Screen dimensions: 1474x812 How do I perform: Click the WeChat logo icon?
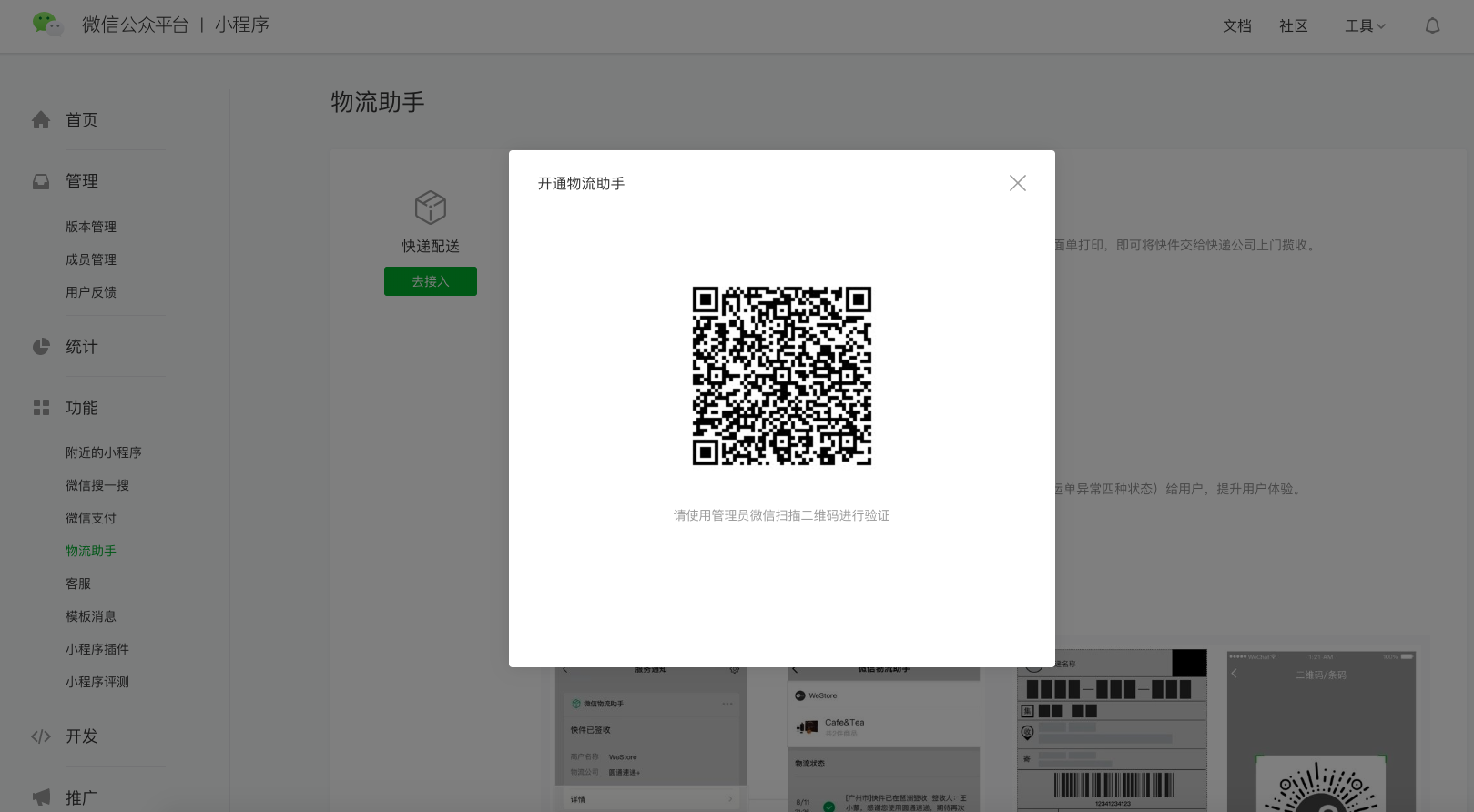tap(47, 25)
